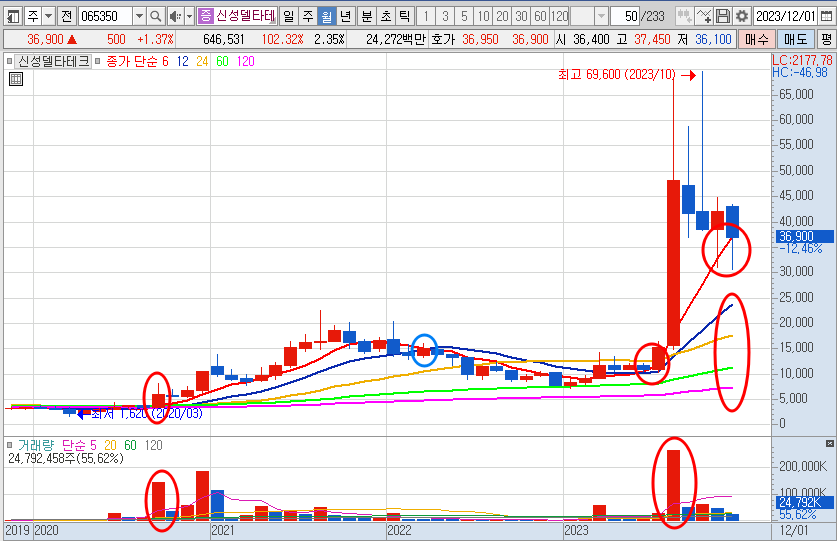Click the trading volume value 646,531
Screen dimensions: 837x541
tap(224, 40)
